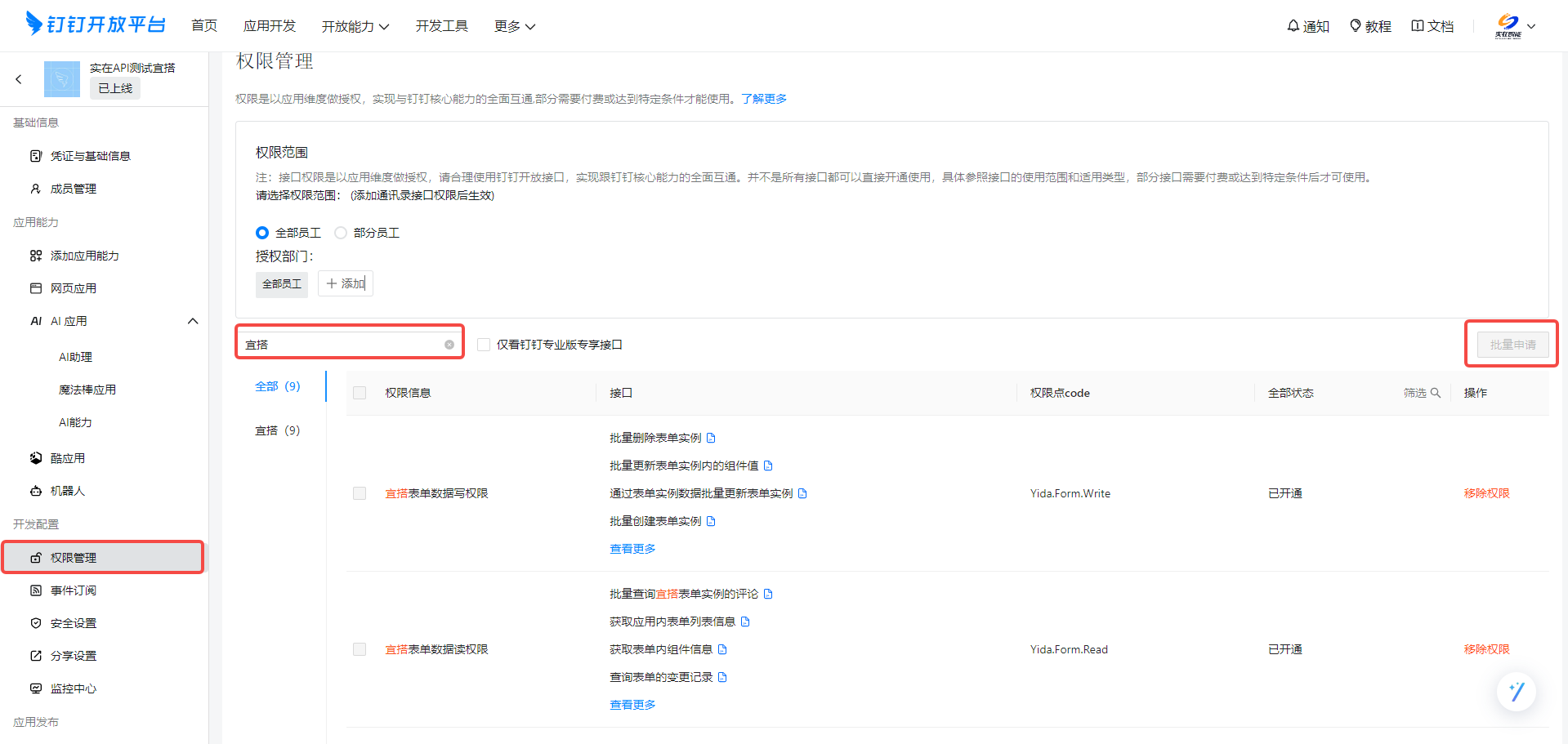The height and width of the screenshot is (744, 1568).
Task: Click the 筛选 search icon in status column
Action: point(1436,393)
